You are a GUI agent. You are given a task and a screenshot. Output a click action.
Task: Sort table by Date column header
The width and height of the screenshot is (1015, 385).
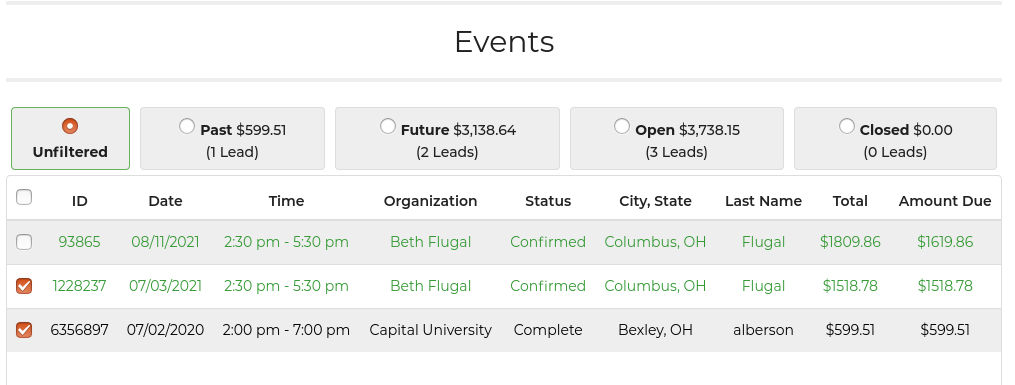click(165, 201)
